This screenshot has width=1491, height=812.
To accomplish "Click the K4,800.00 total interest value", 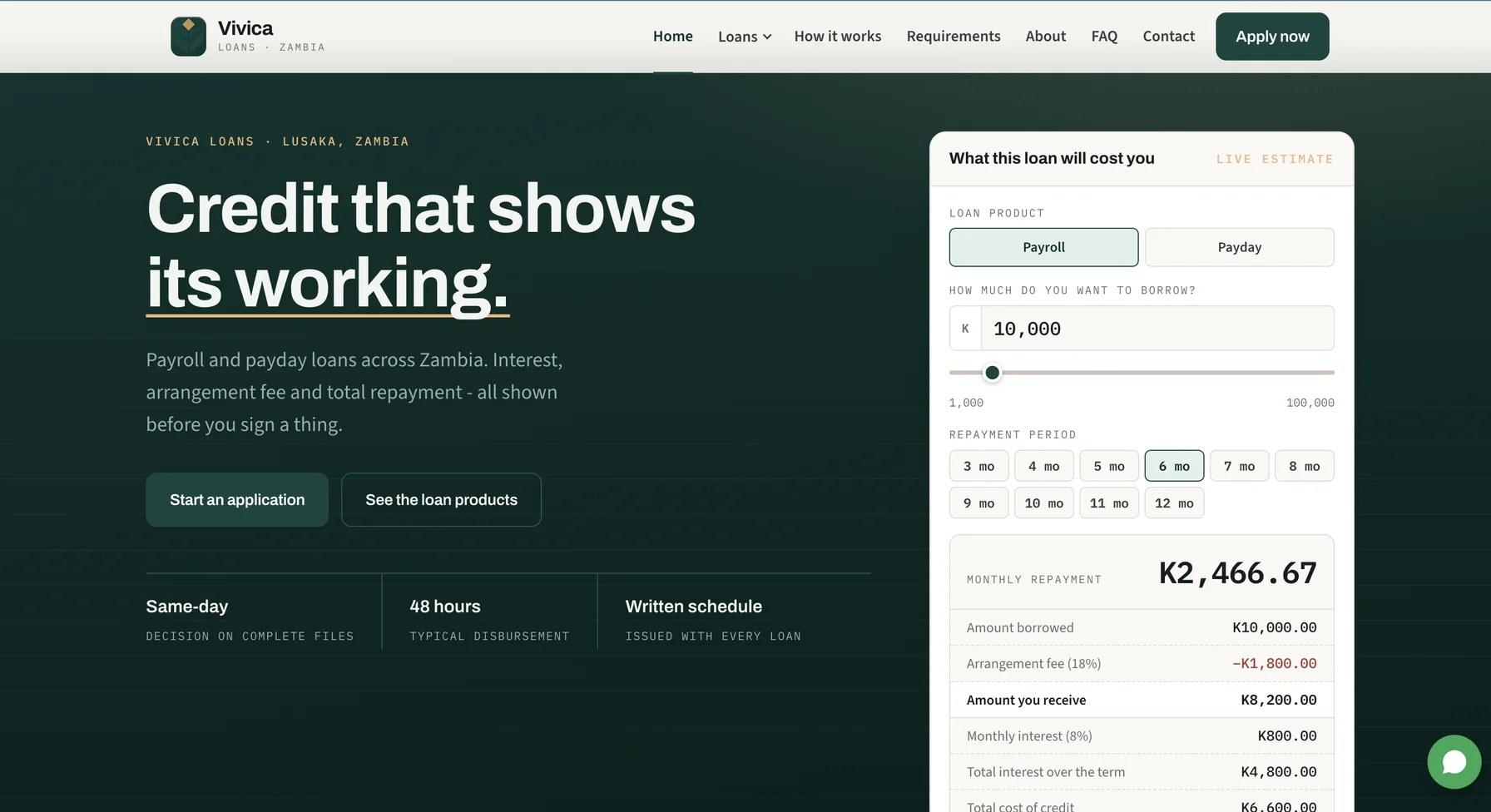I will coord(1278,772).
